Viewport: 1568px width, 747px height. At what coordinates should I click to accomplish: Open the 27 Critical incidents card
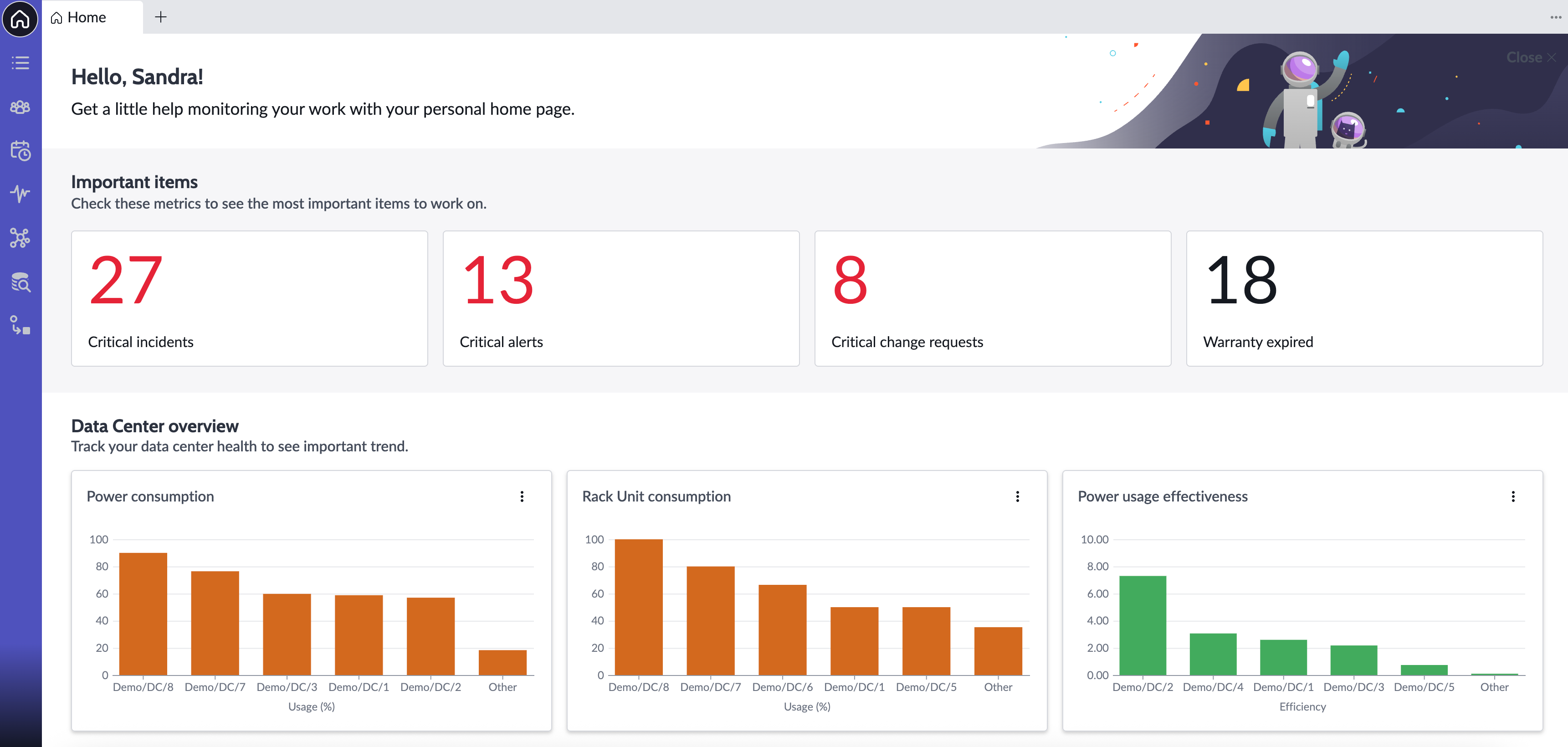coord(250,298)
